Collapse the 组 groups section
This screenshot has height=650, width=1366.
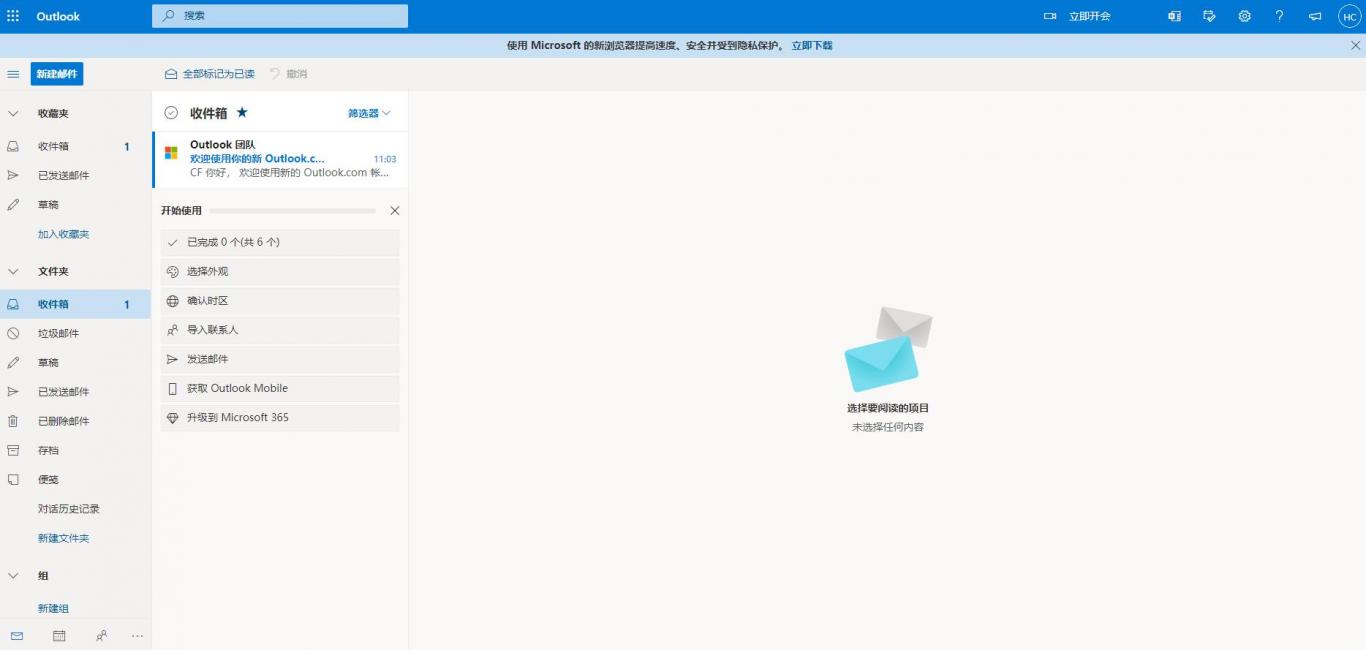13,576
